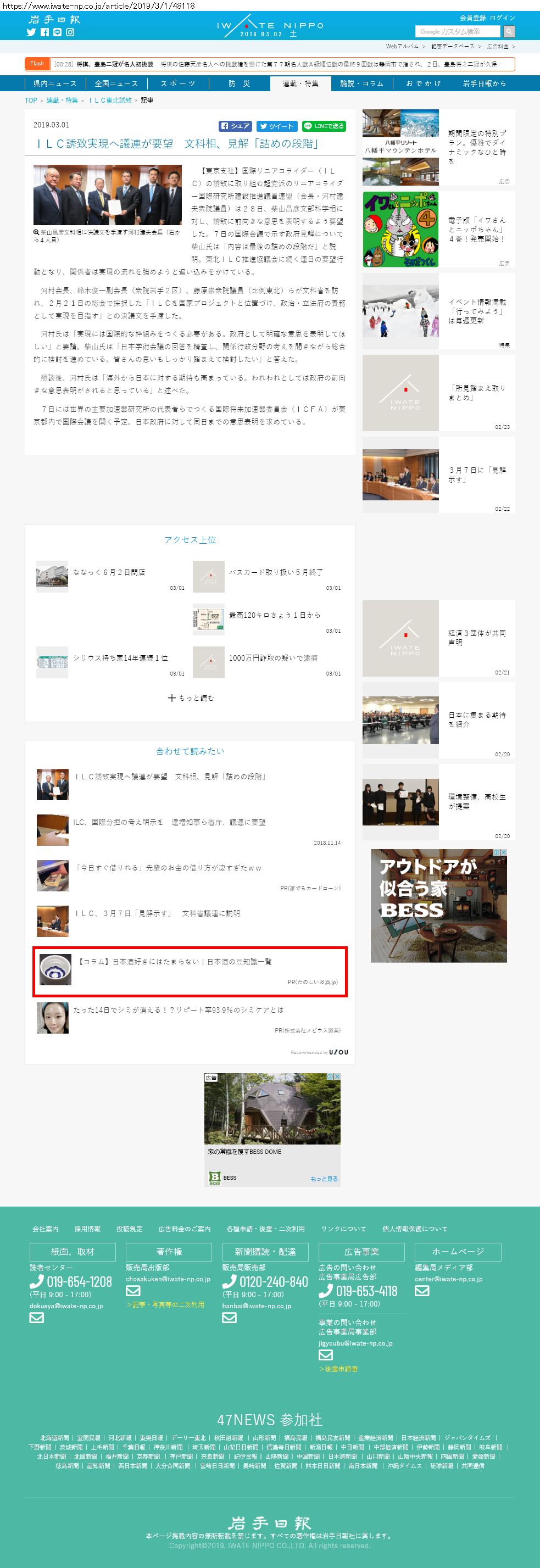
Task: Click the orange Flash label
Action: [x=37, y=63]
